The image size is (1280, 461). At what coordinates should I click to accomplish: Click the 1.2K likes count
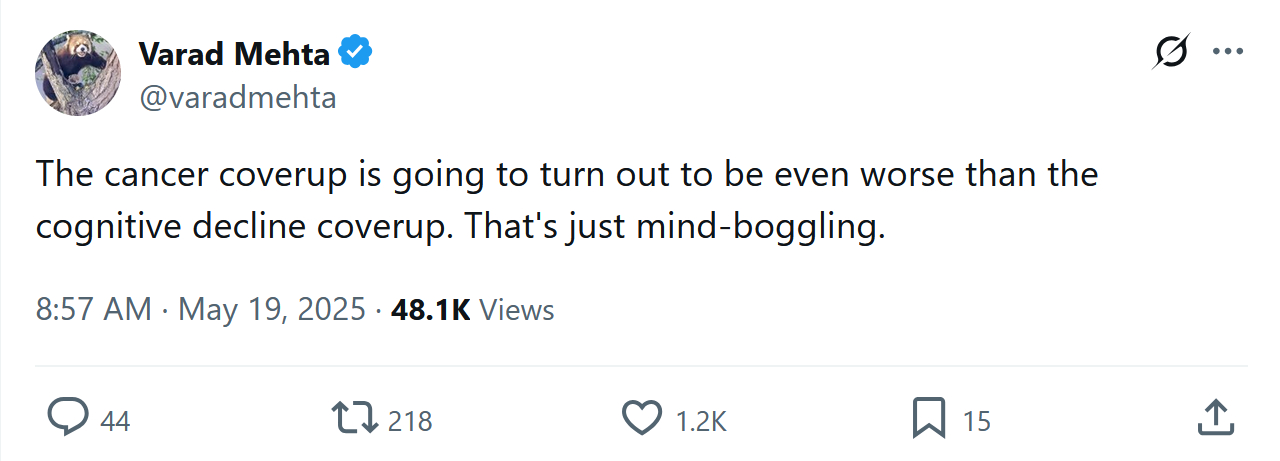pos(701,421)
